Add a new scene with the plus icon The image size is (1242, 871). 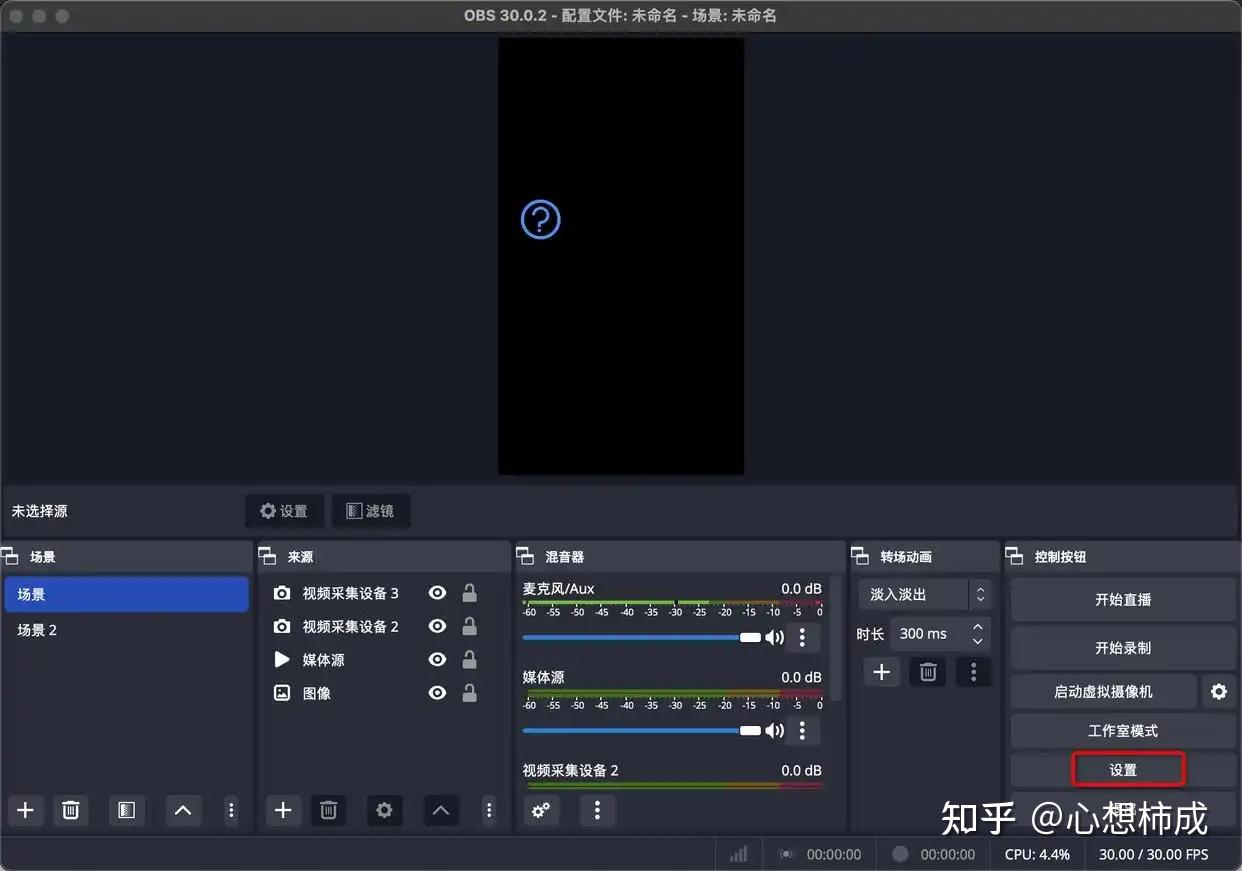tap(25, 811)
